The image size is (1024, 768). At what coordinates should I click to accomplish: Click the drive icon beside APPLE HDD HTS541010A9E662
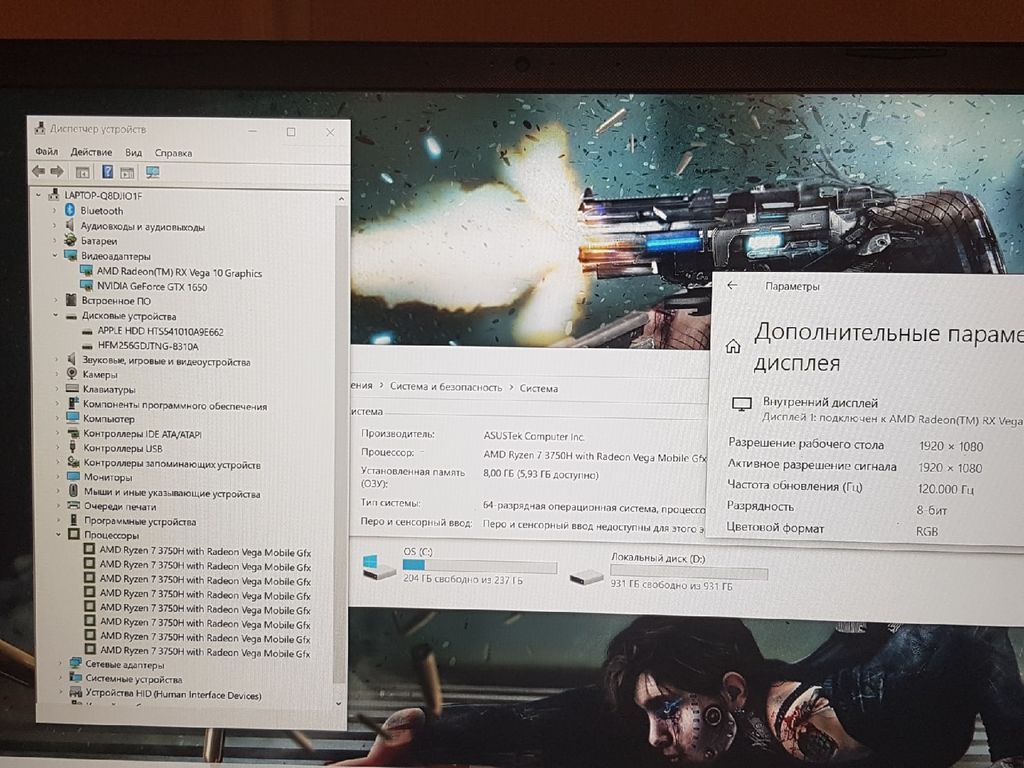coord(87,331)
